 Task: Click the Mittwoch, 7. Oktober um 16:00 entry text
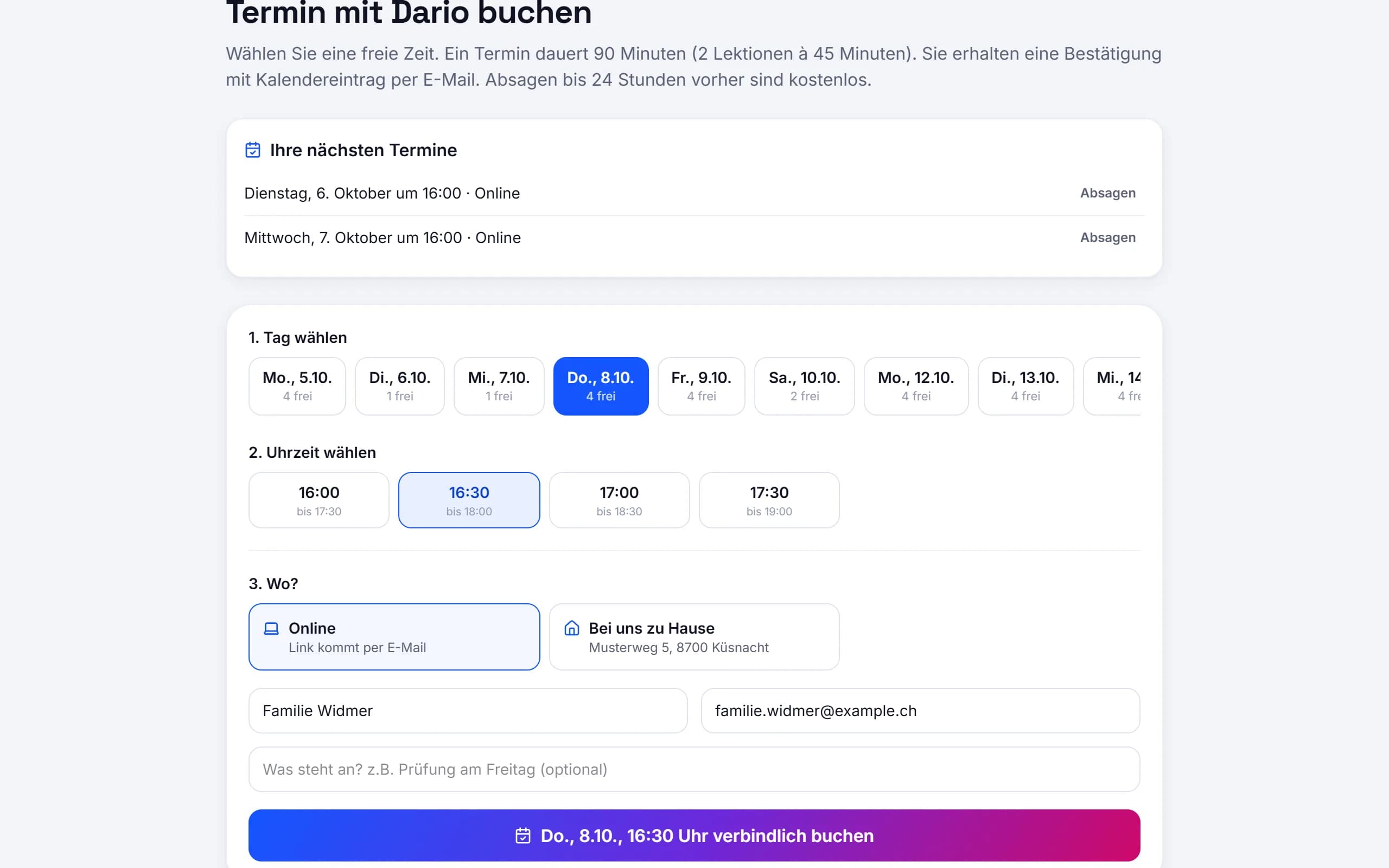[383, 238]
